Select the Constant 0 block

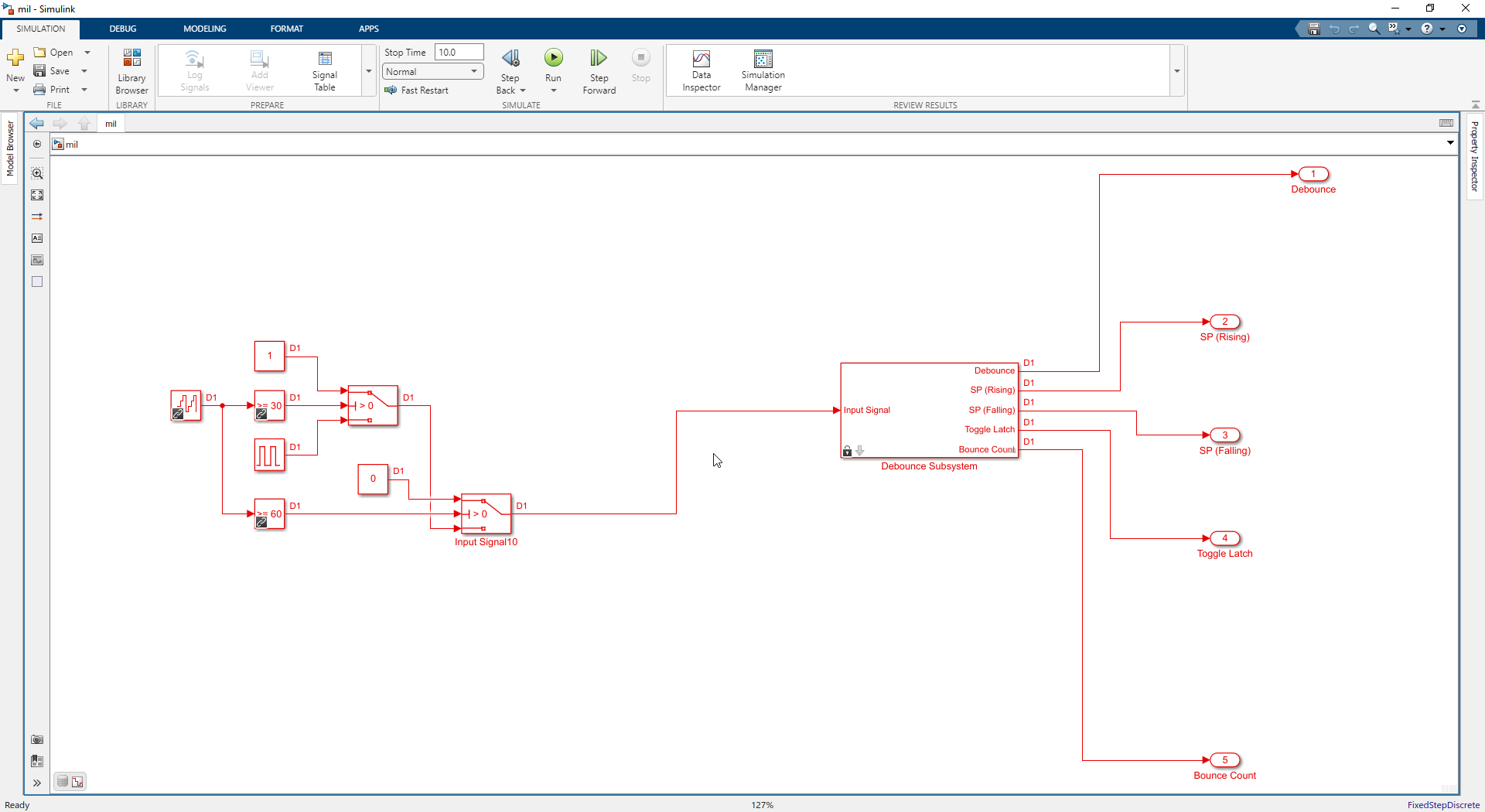373,479
